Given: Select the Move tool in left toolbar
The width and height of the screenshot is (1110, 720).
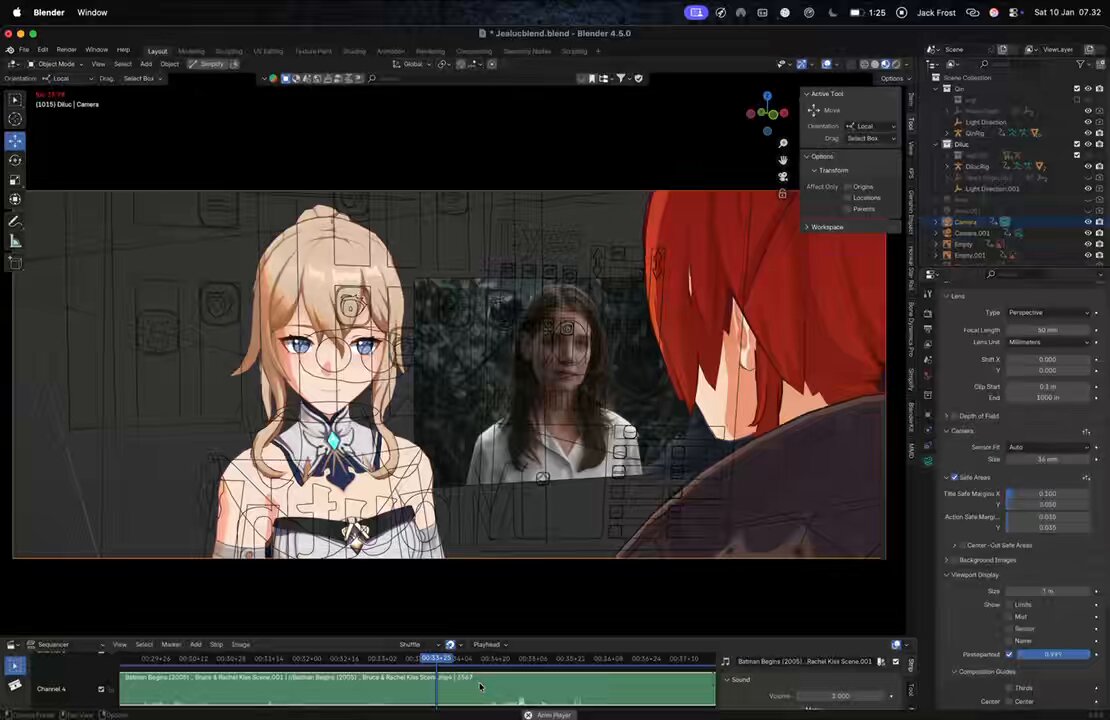Looking at the screenshot, I should (x=15, y=141).
